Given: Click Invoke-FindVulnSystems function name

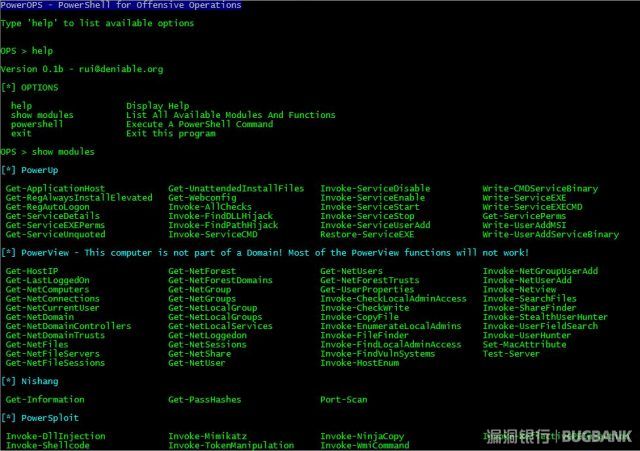Looking at the screenshot, I should [378, 354].
